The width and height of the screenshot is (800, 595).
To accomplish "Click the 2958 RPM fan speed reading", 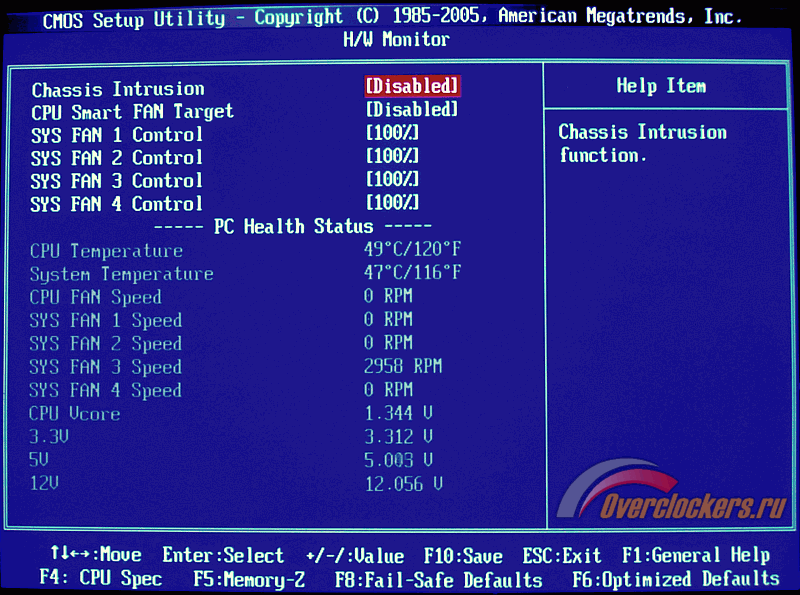I will pyautogui.click(x=403, y=366).
